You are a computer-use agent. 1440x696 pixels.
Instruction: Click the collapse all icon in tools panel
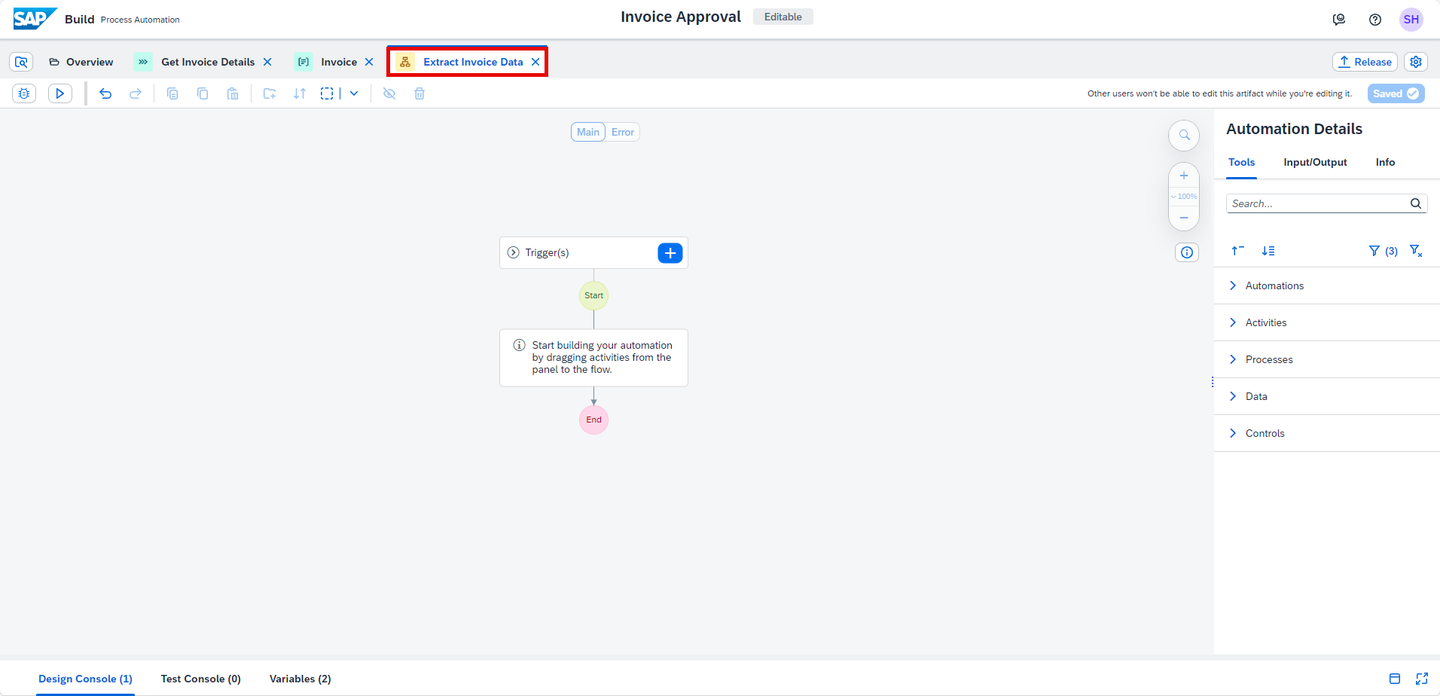1238,251
